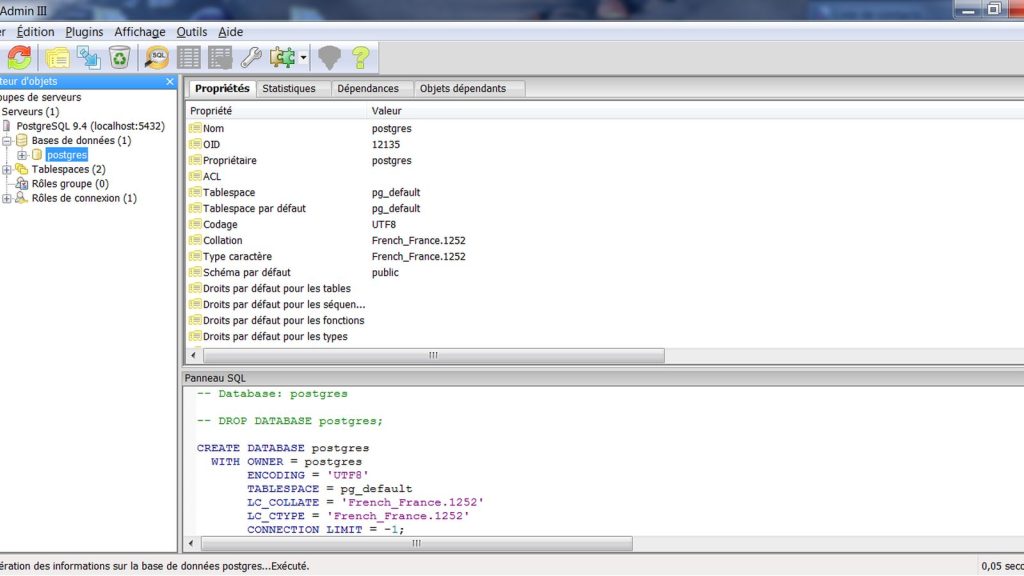Image resolution: width=1024 pixels, height=576 pixels.
Task: Expand the Rôles de connexion node
Action: (7, 198)
